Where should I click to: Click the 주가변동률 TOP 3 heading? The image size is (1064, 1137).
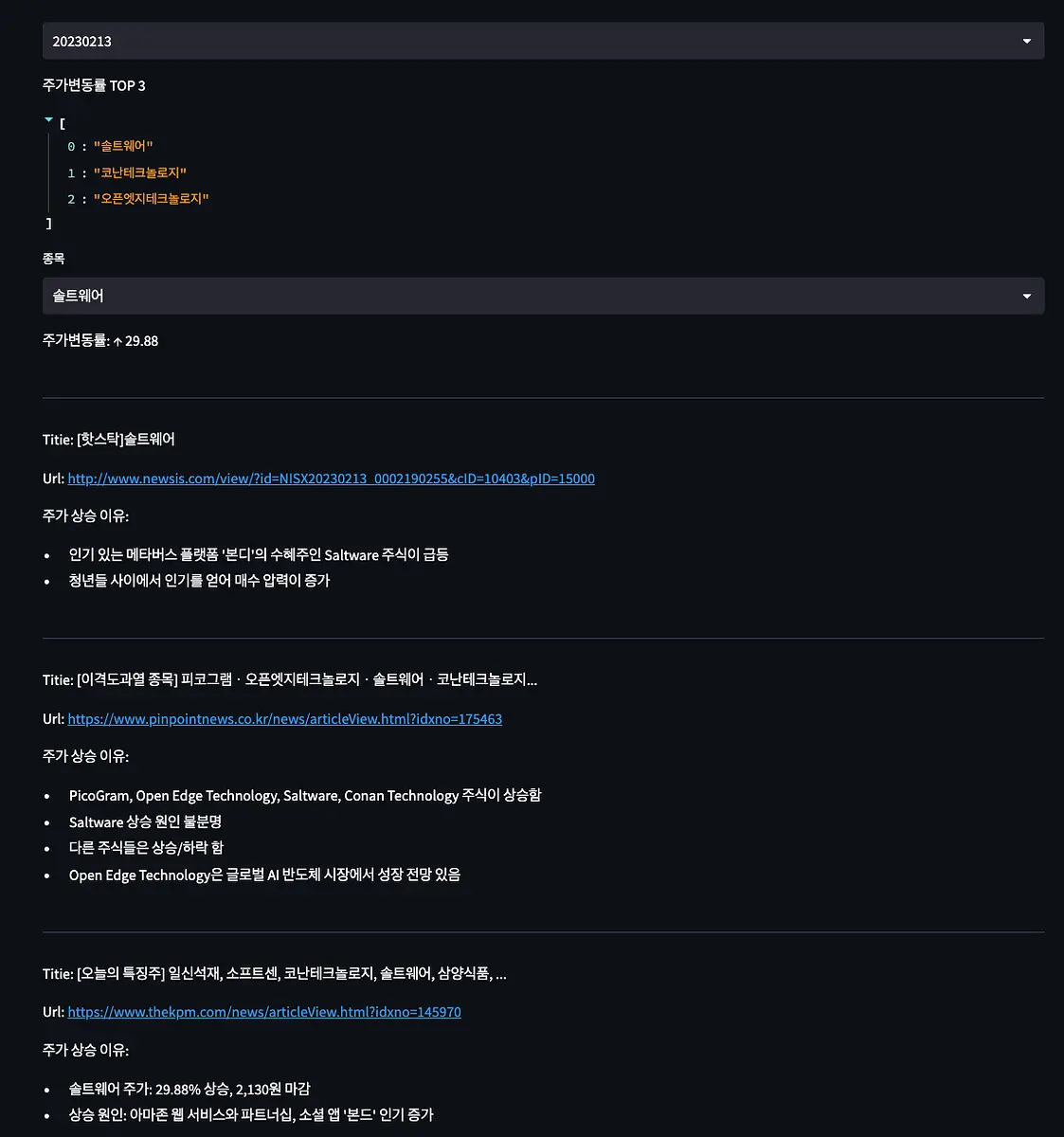click(94, 86)
